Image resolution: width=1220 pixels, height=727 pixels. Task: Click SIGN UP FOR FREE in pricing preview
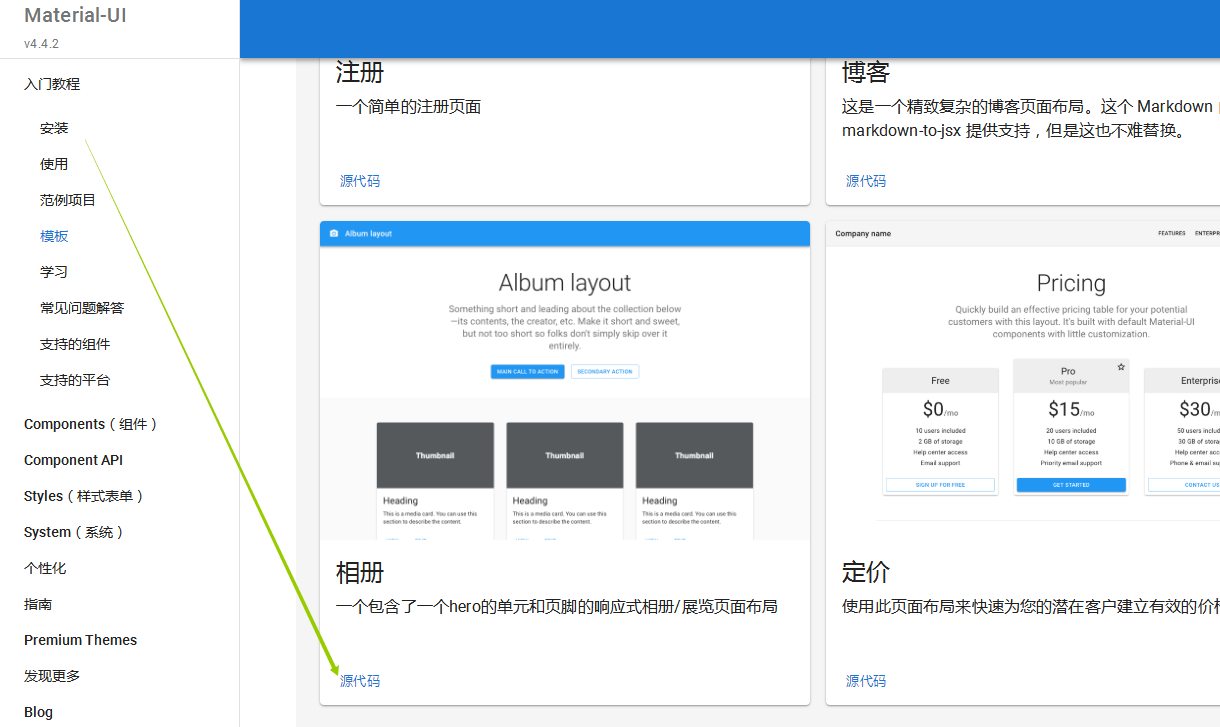[940, 485]
